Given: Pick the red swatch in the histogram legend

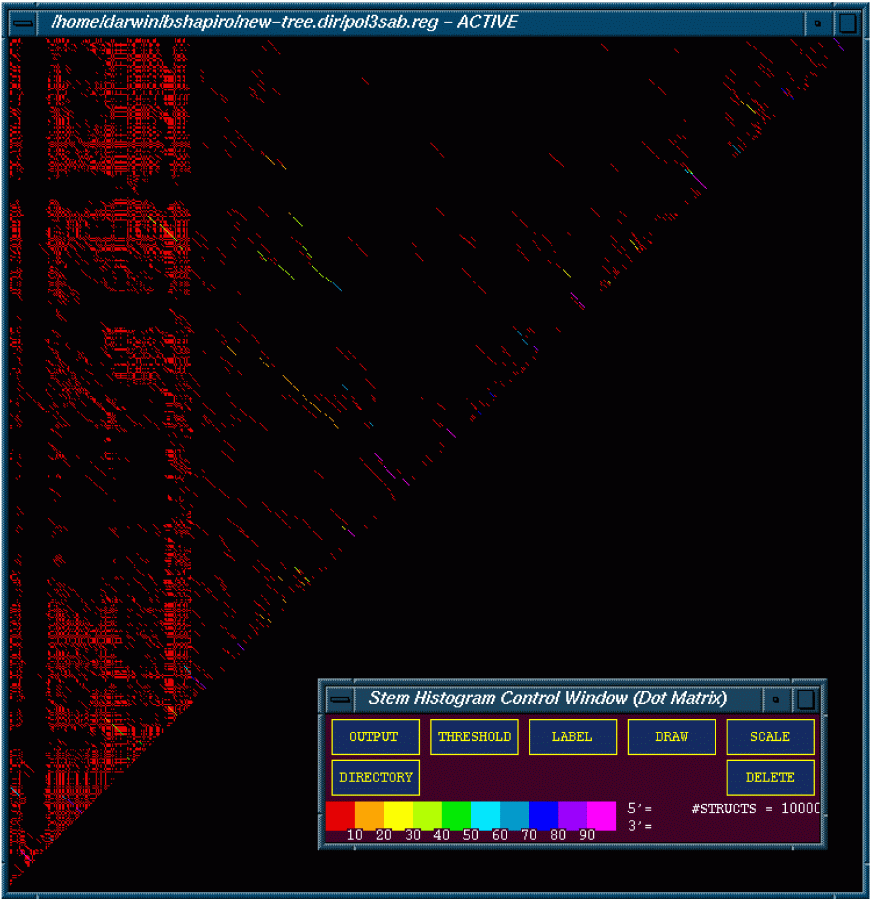Looking at the screenshot, I should pos(340,815).
